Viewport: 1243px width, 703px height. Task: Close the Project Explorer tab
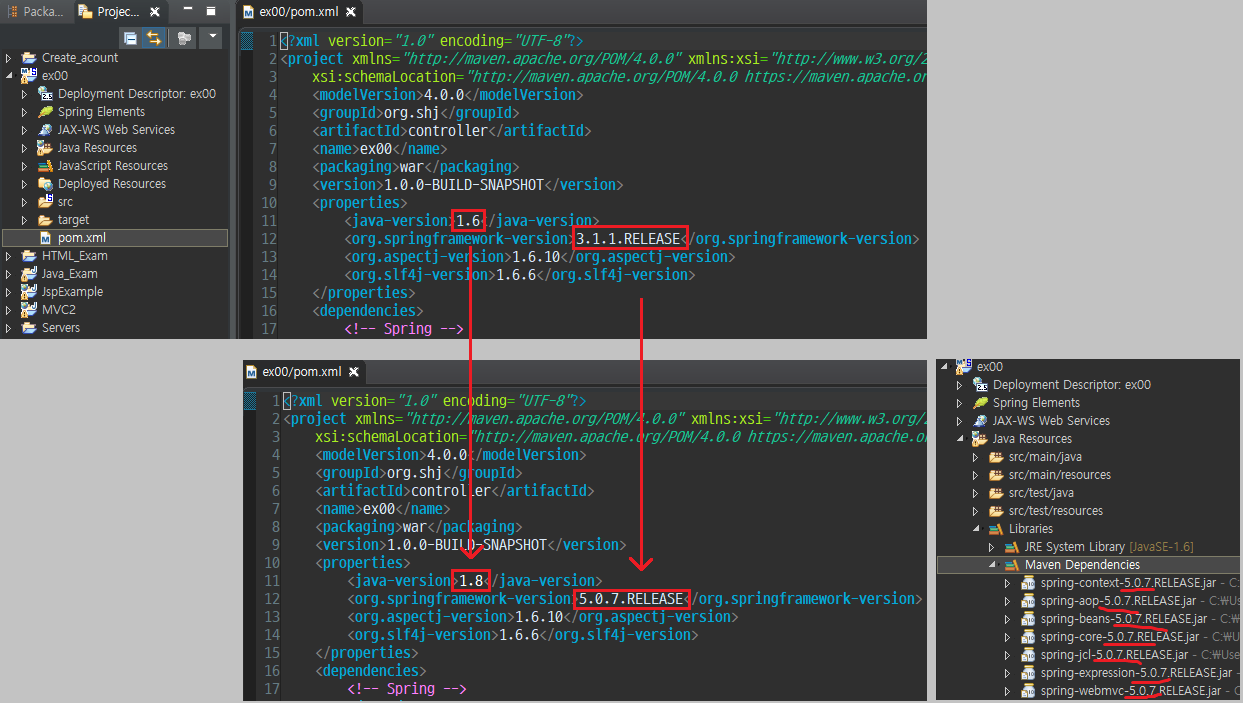tap(154, 12)
